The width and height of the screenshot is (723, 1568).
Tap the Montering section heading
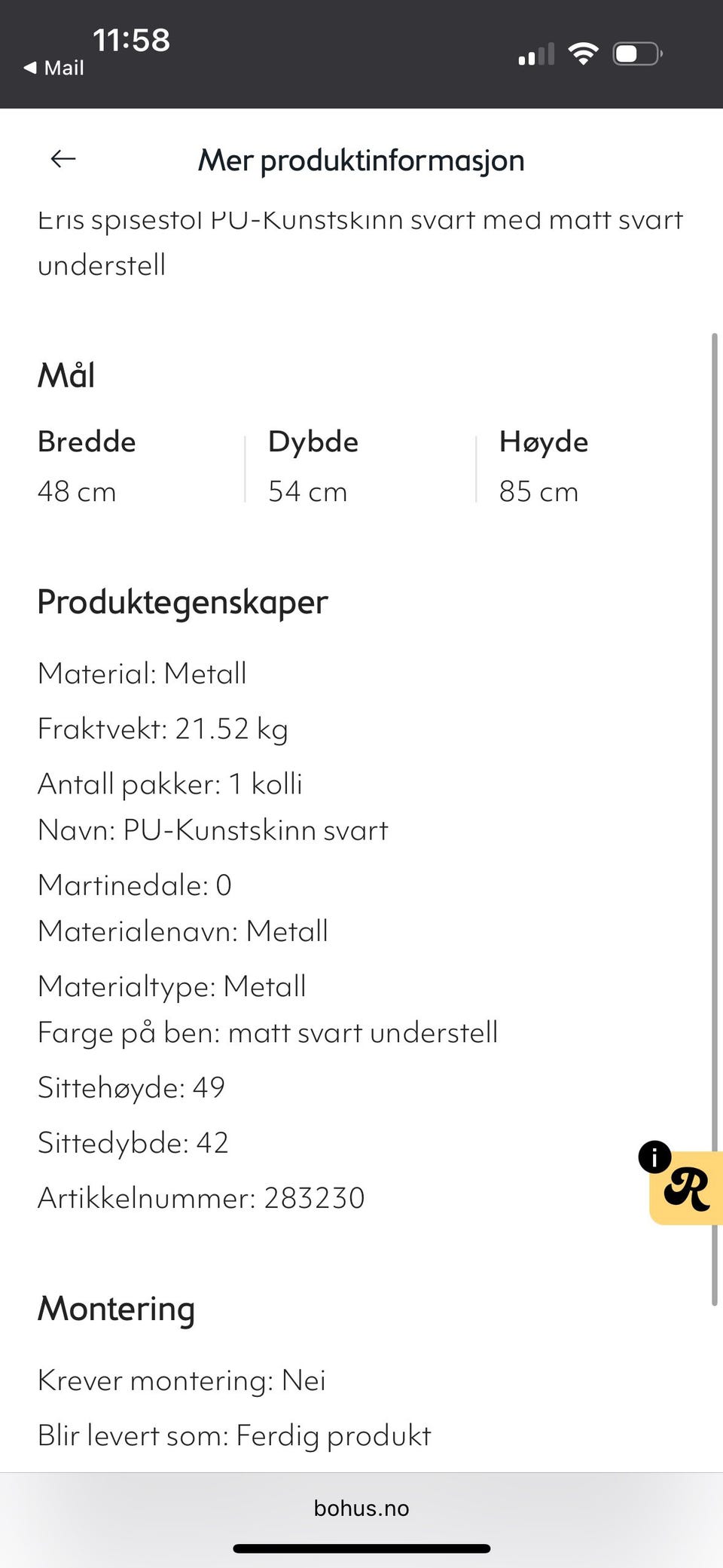tap(116, 1309)
